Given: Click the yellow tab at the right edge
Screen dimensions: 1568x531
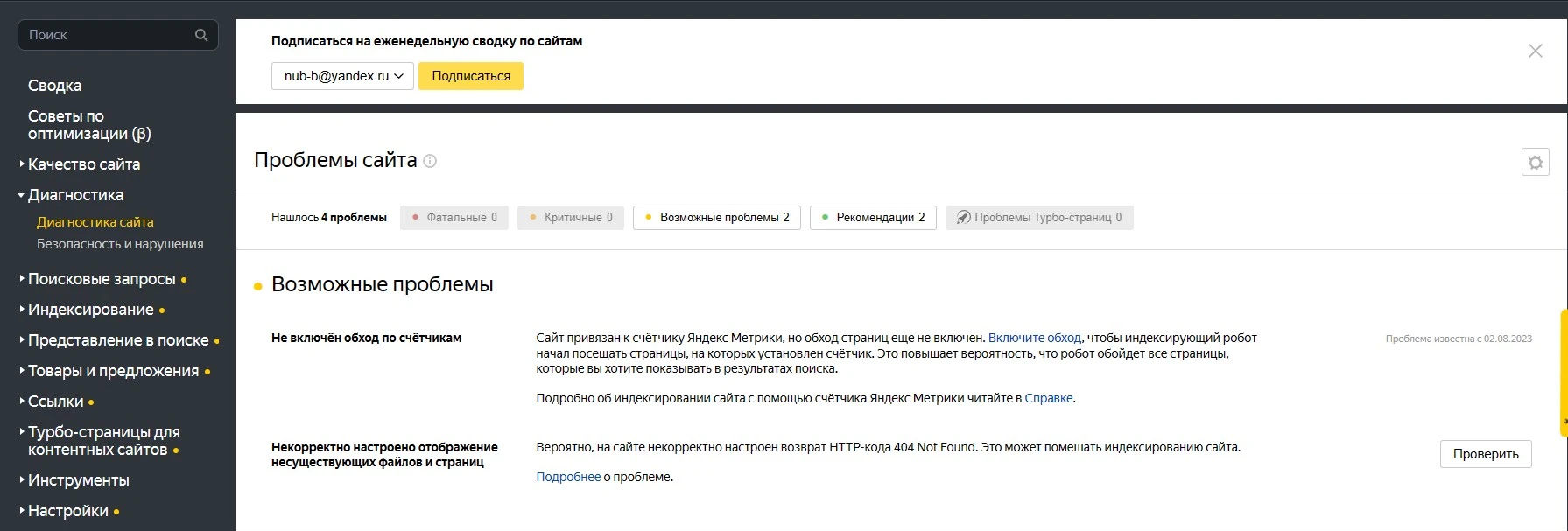Looking at the screenshot, I should tap(1564, 372).
